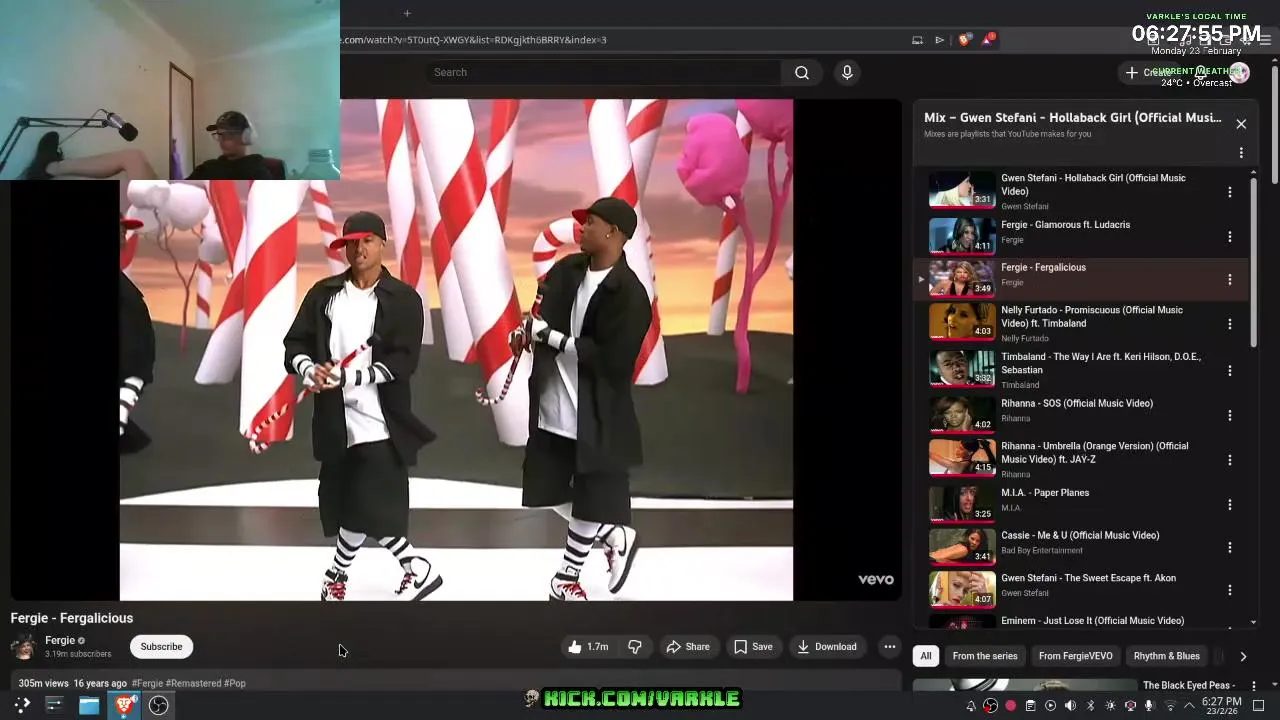Open the volume speaker tray icon

(1070, 706)
